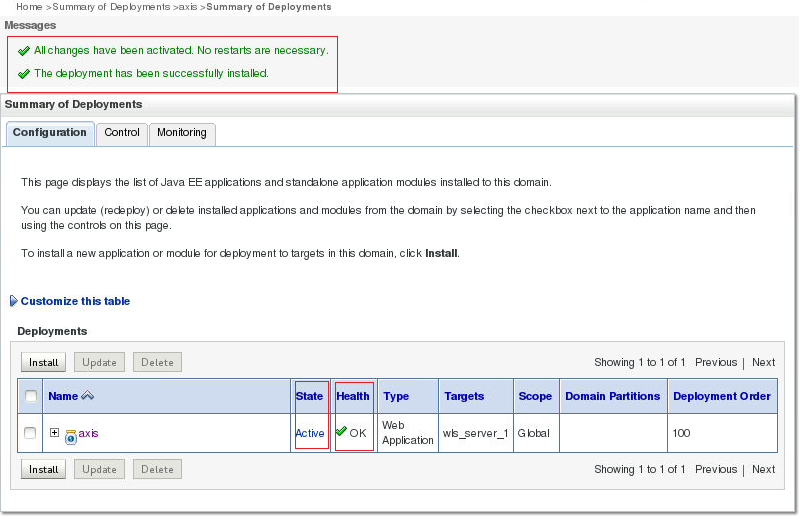
Task: Toggle the select-all checkbox in table header
Action: coord(31,396)
